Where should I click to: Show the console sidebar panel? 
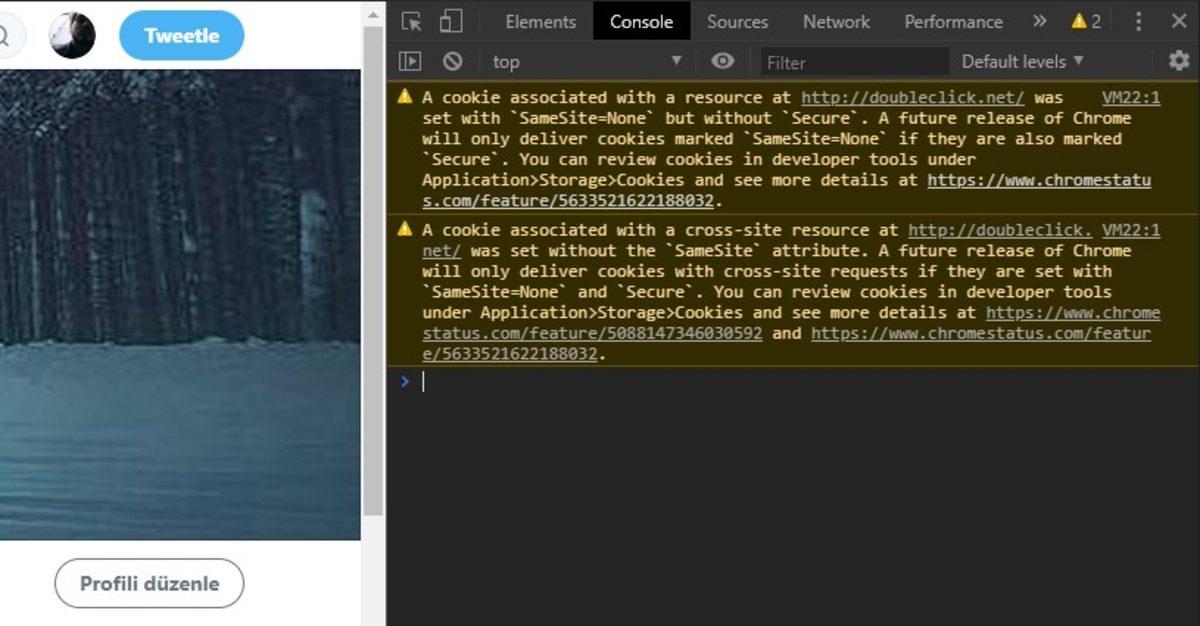[x=410, y=62]
